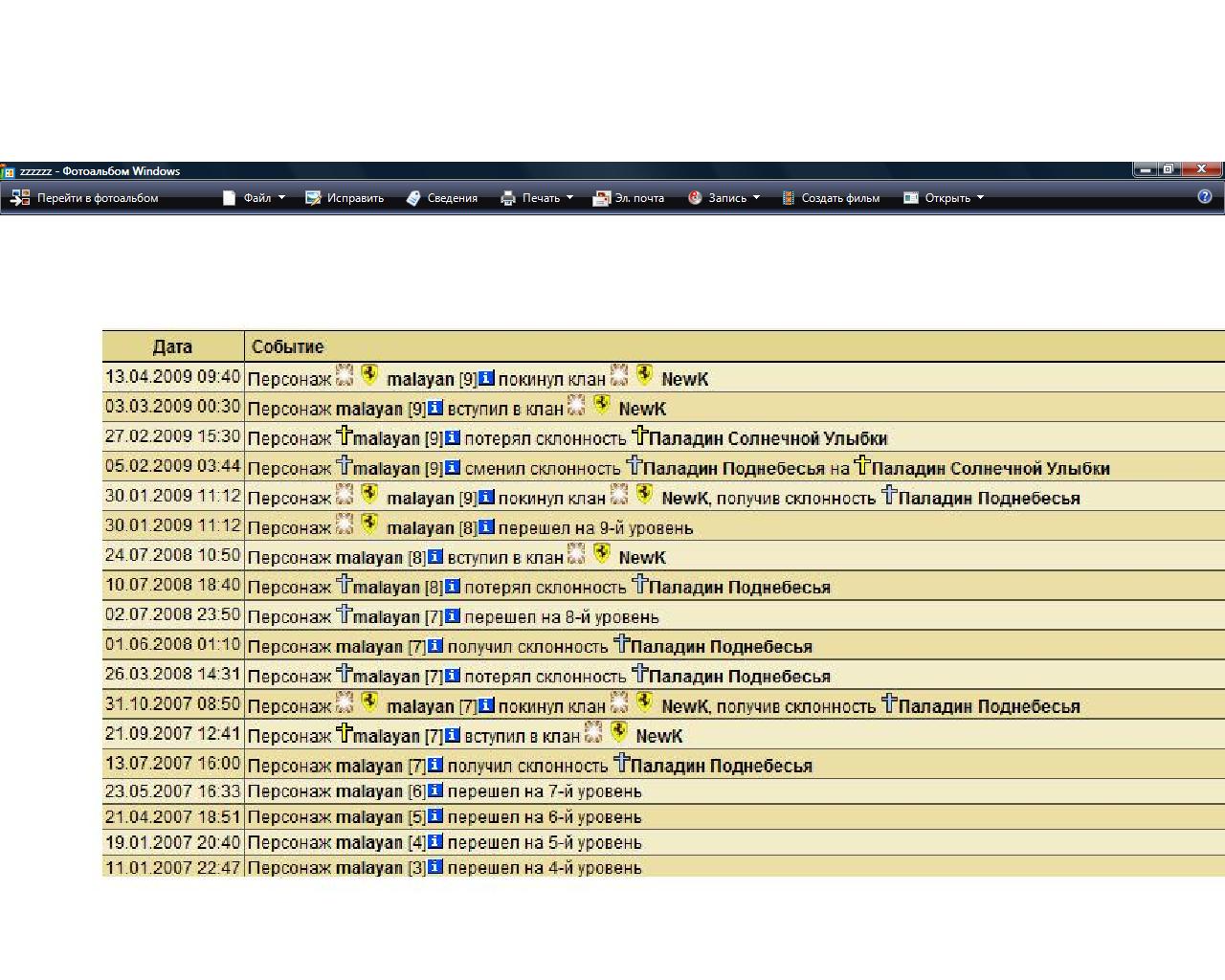
Task: Click info icon in the 10.07.2008 18:40 row
Action: point(453,586)
